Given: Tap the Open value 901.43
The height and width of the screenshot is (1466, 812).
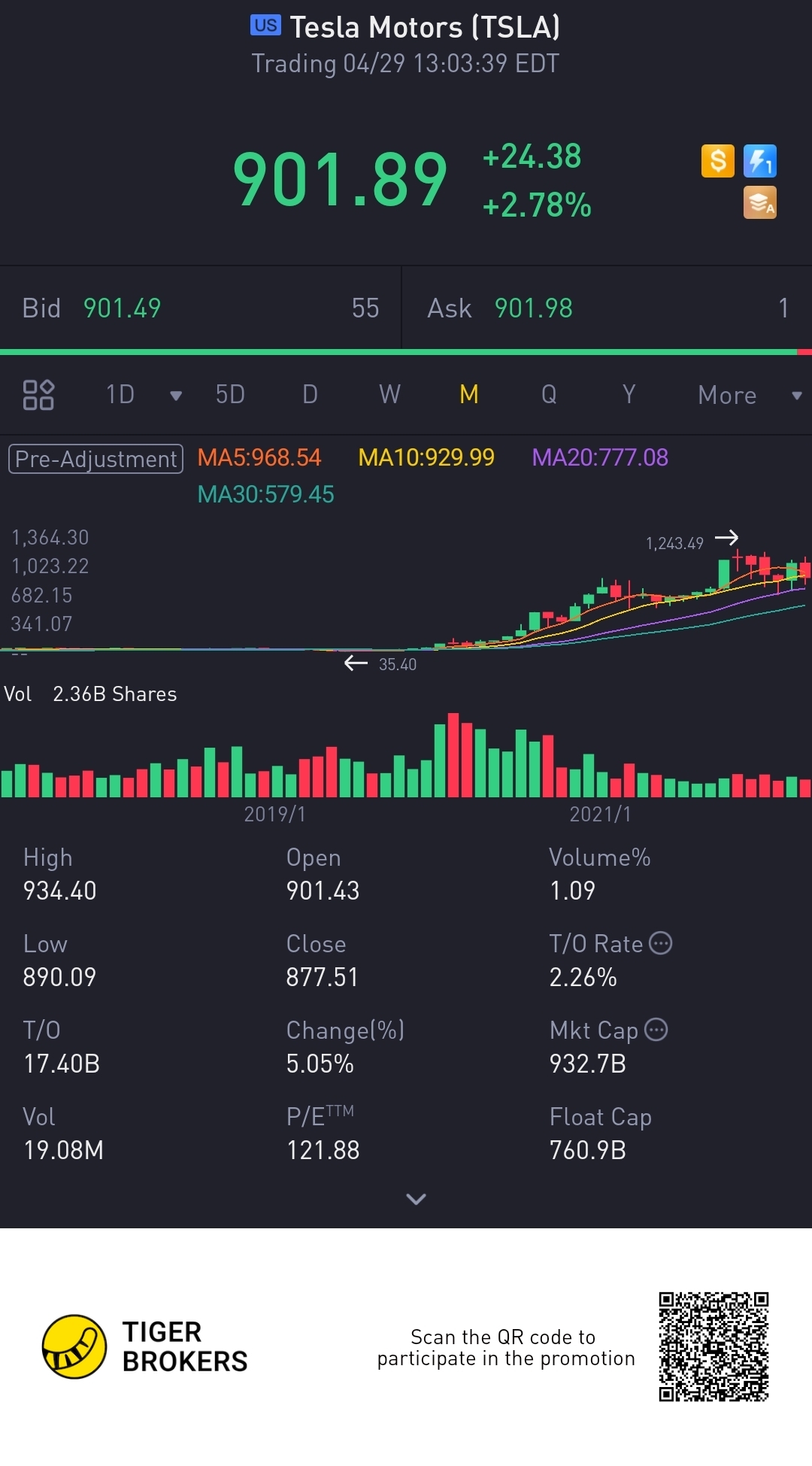Looking at the screenshot, I should pyautogui.click(x=323, y=891).
